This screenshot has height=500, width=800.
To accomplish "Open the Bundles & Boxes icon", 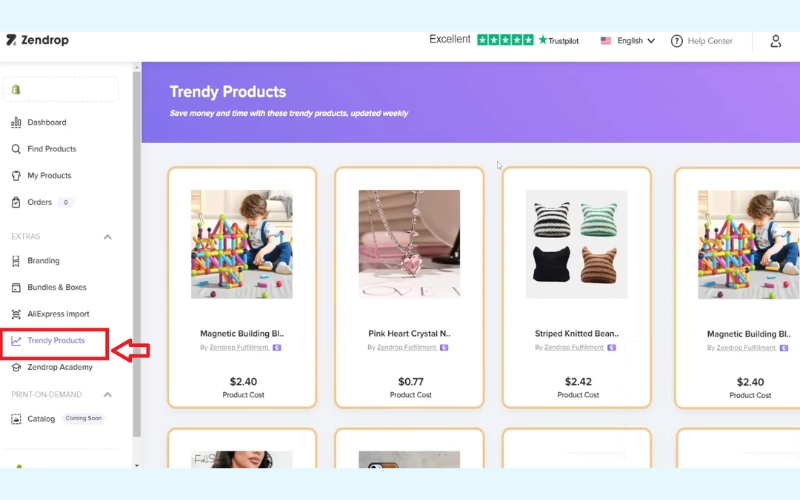I will (x=16, y=287).
